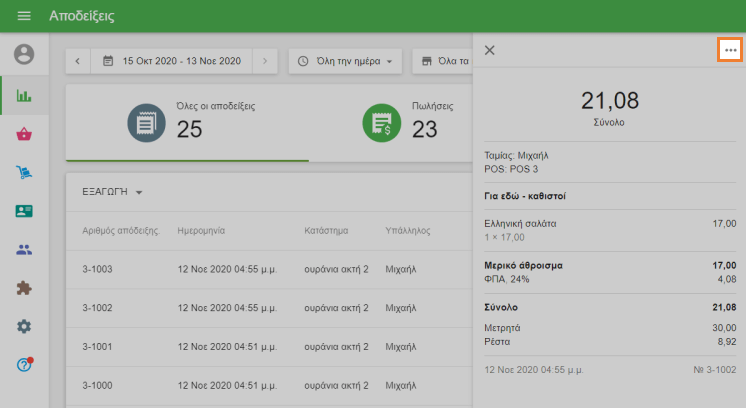Close the receipt details panel

point(489,50)
